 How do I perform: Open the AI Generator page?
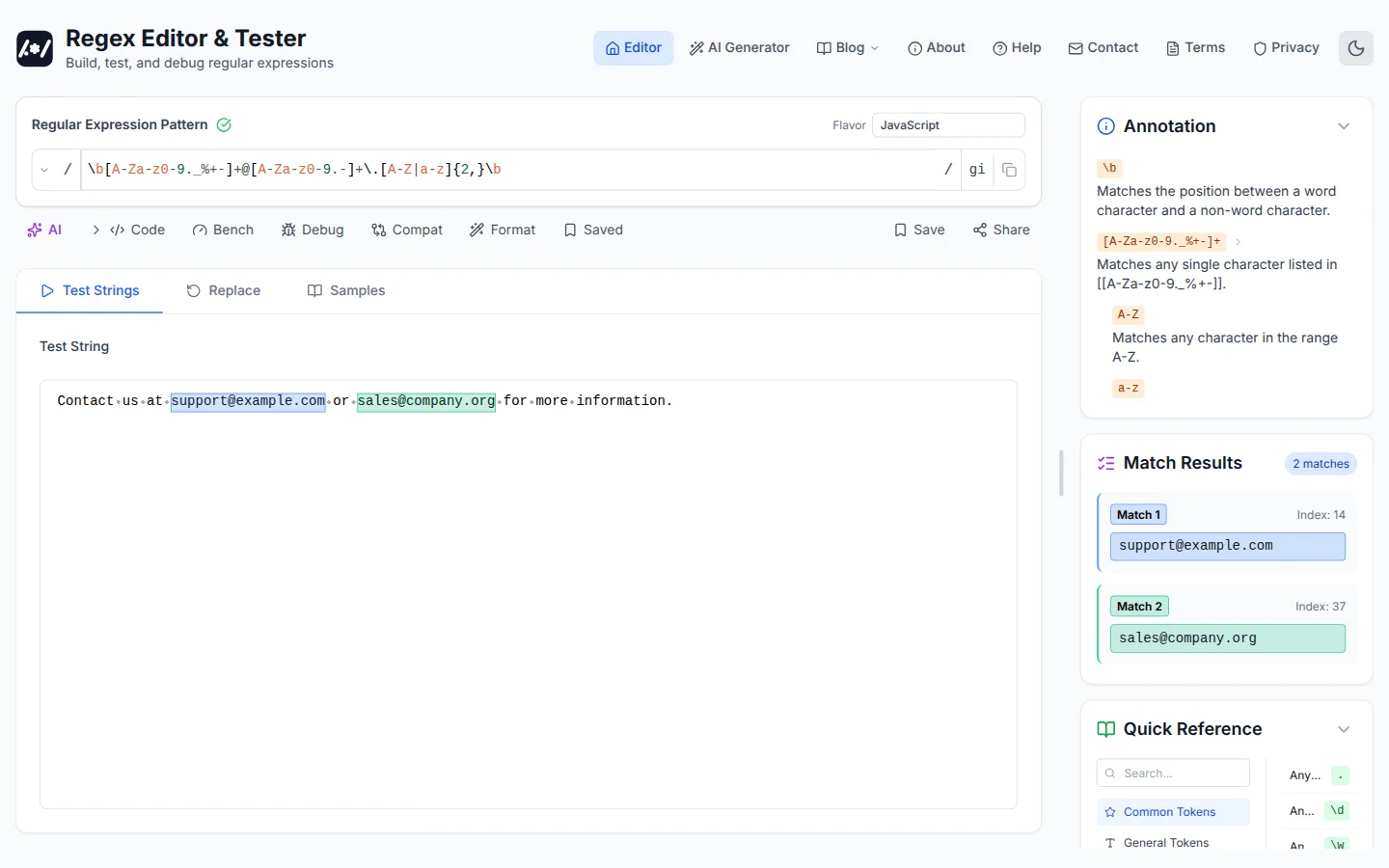coord(739,48)
